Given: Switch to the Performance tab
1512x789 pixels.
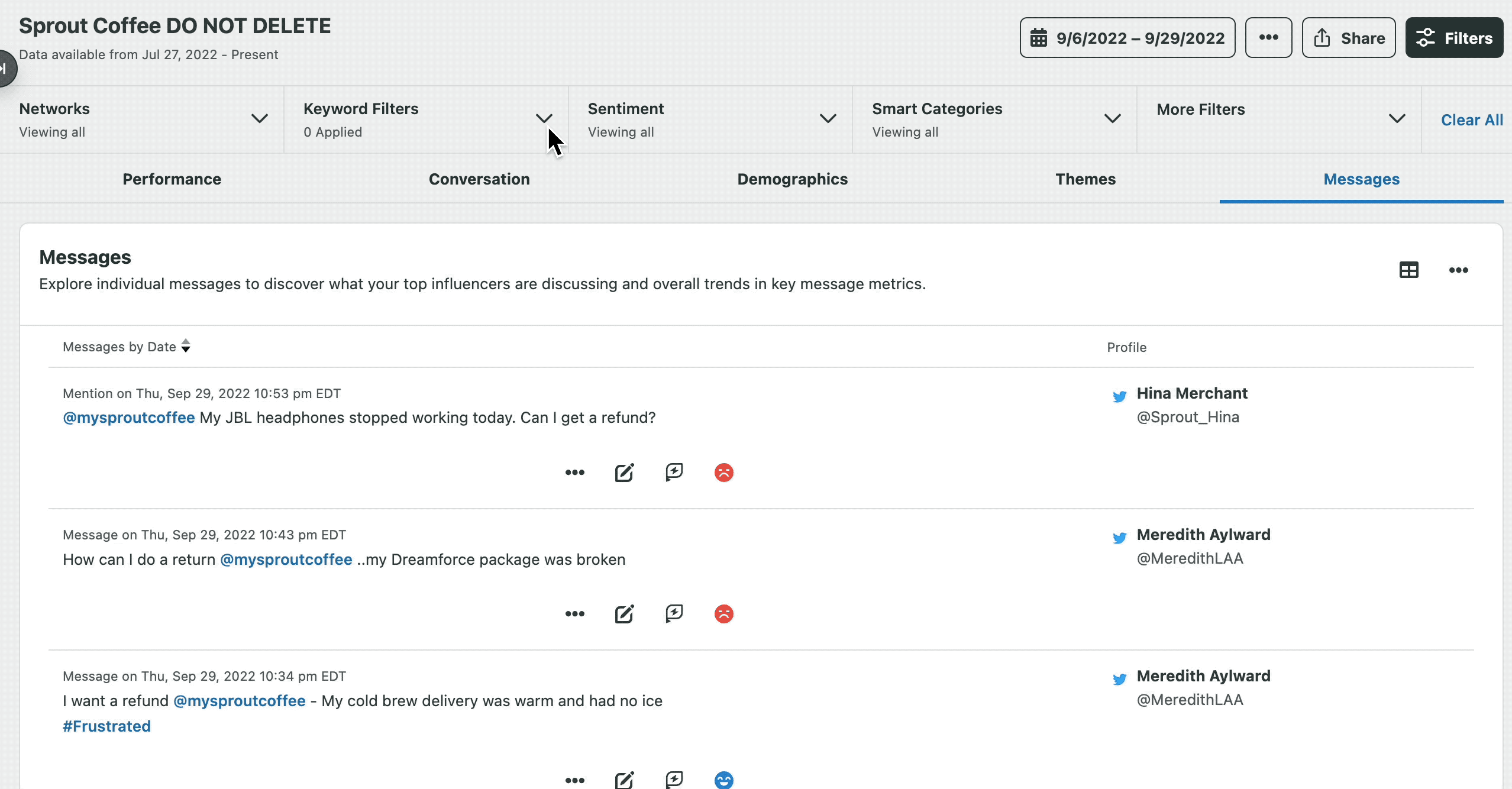Looking at the screenshot, I should [x=172, y=179].
